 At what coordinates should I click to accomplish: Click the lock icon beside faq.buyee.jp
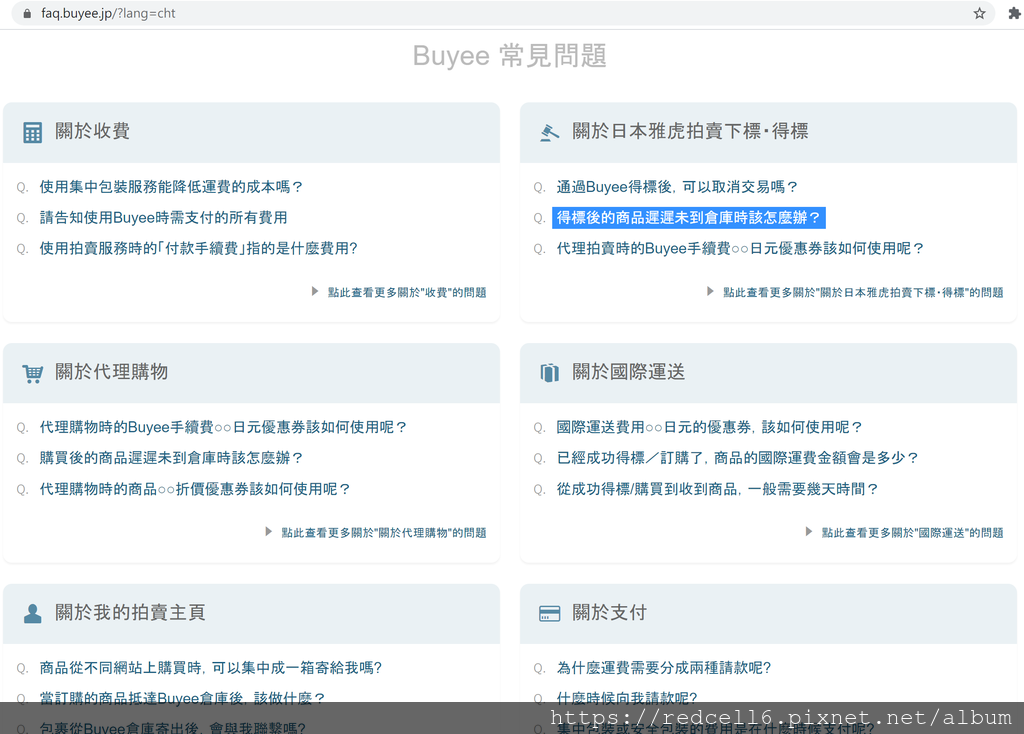pyautogui.click(x=27, y=13)
